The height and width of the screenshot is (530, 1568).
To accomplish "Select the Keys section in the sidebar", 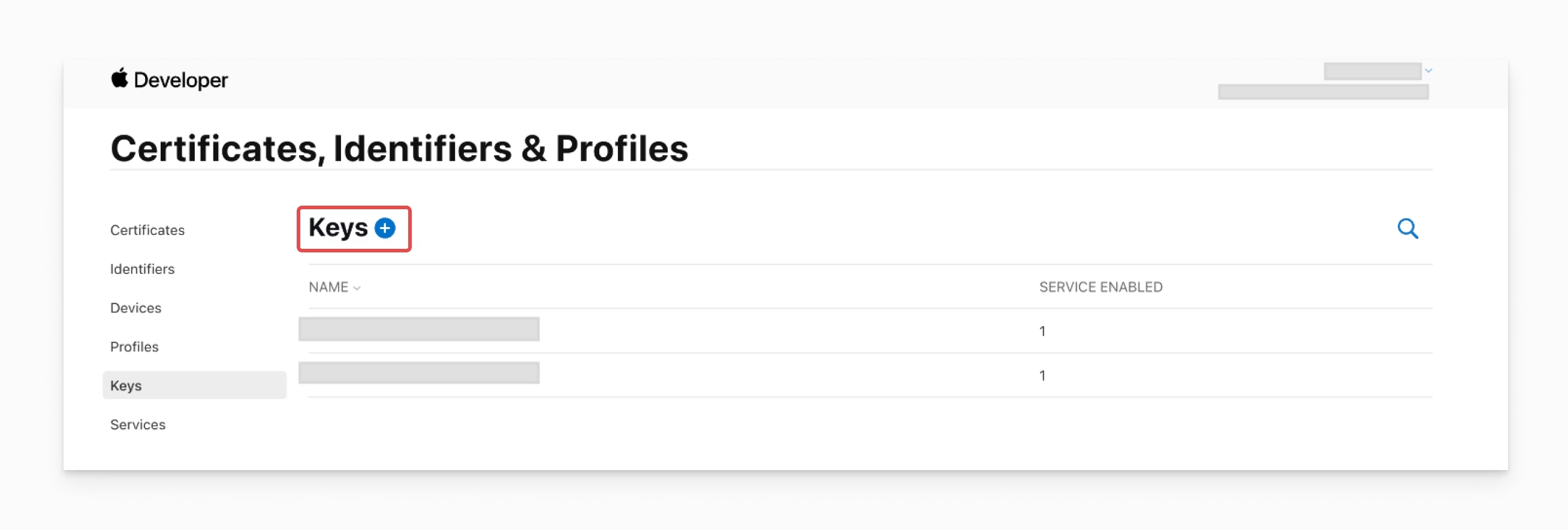I will pyautogui.click(x=126, y=385).
